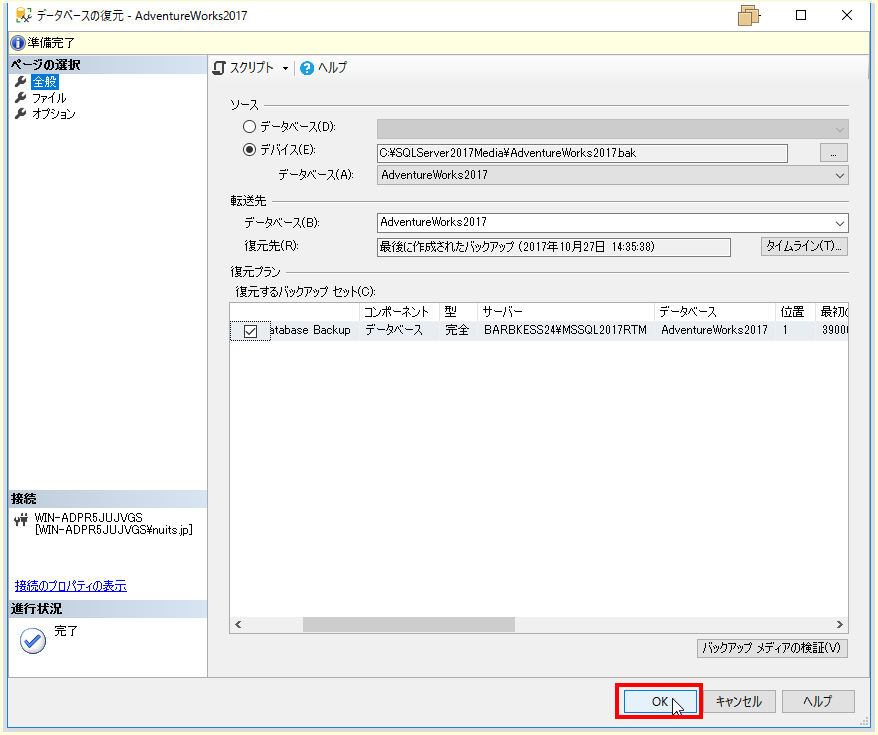Click the 完全 type cell

pos(458,330)
